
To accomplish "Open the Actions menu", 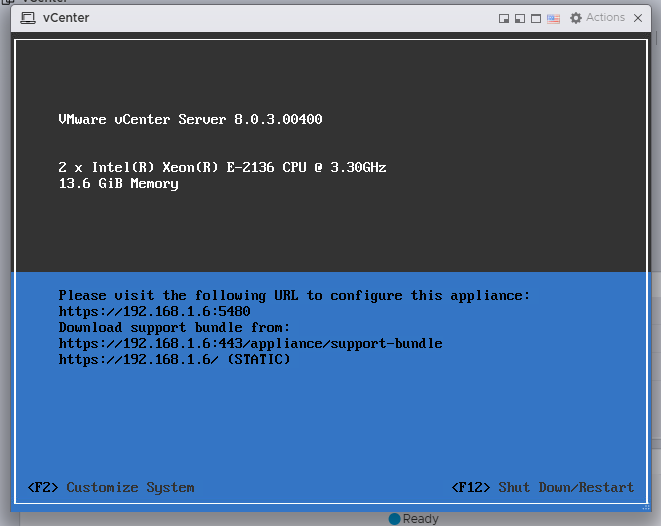I will coord(605,17).
